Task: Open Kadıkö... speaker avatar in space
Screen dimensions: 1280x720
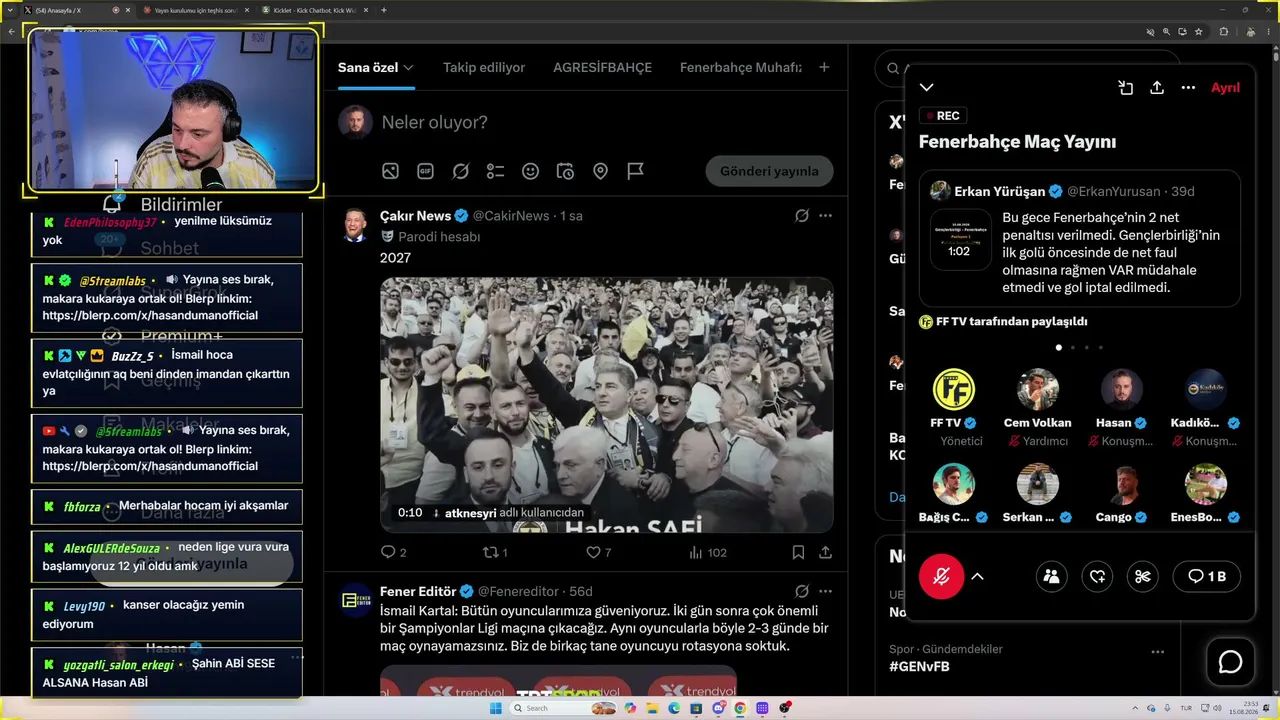Action: click(1205, 389)
